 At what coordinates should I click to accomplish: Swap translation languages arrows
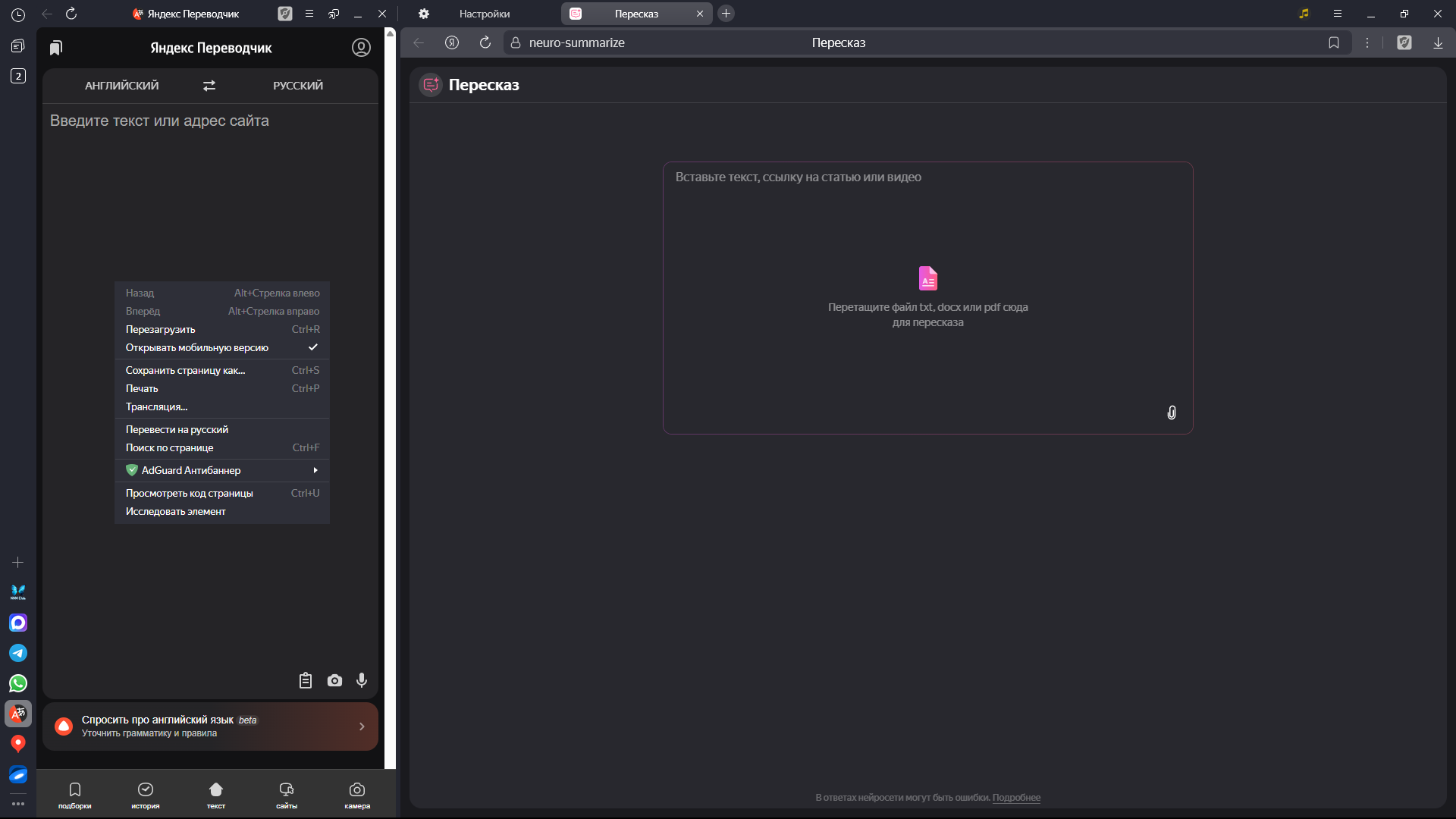pyautogui.click(x=209, y=86)
